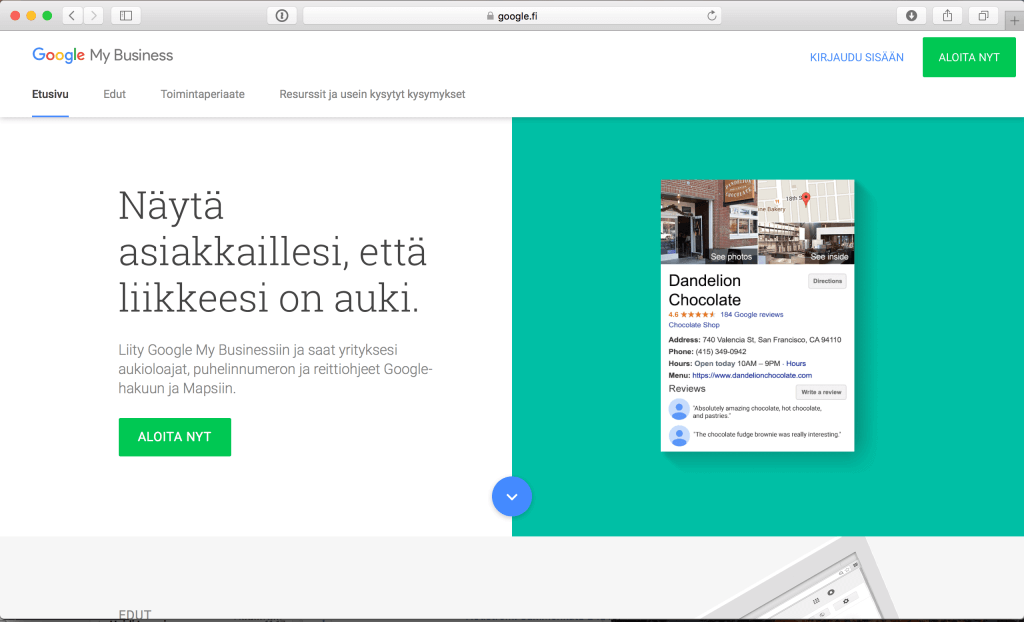Click the google.fi address bar
The image size is (1024, 622).
pos(512,15)
